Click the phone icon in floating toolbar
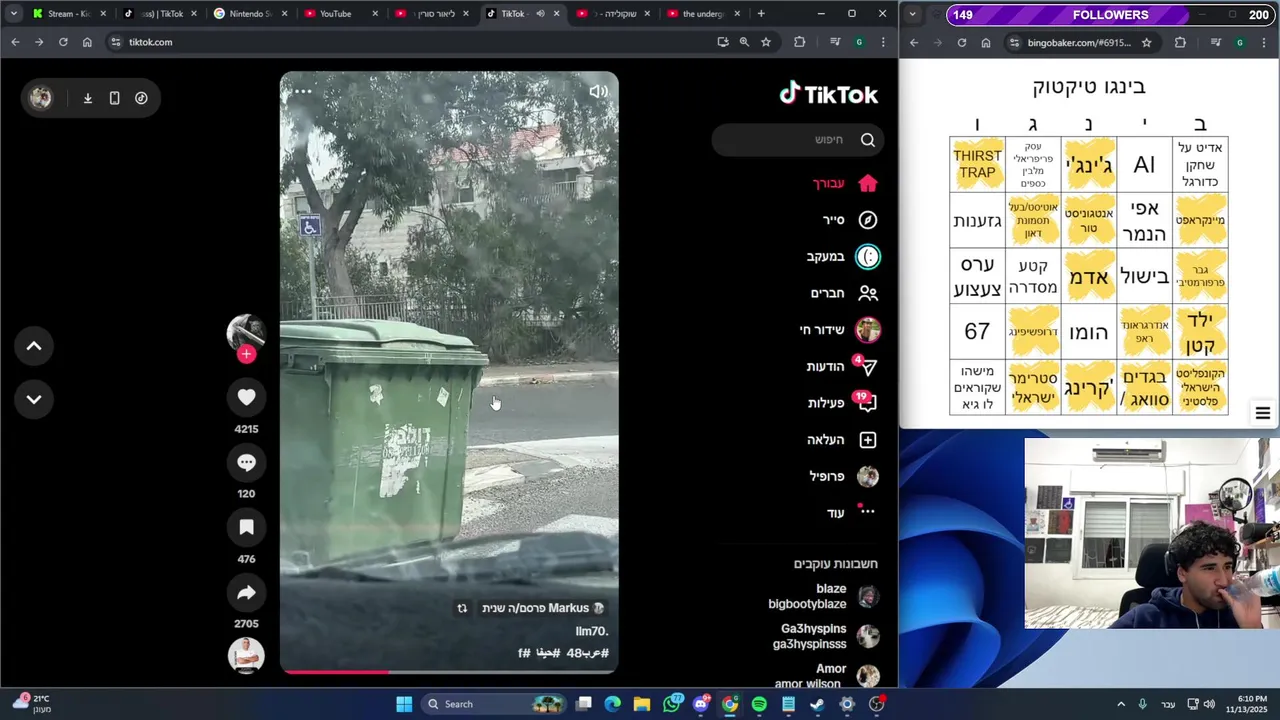1280x720 pixels. [x=114, y=98]
